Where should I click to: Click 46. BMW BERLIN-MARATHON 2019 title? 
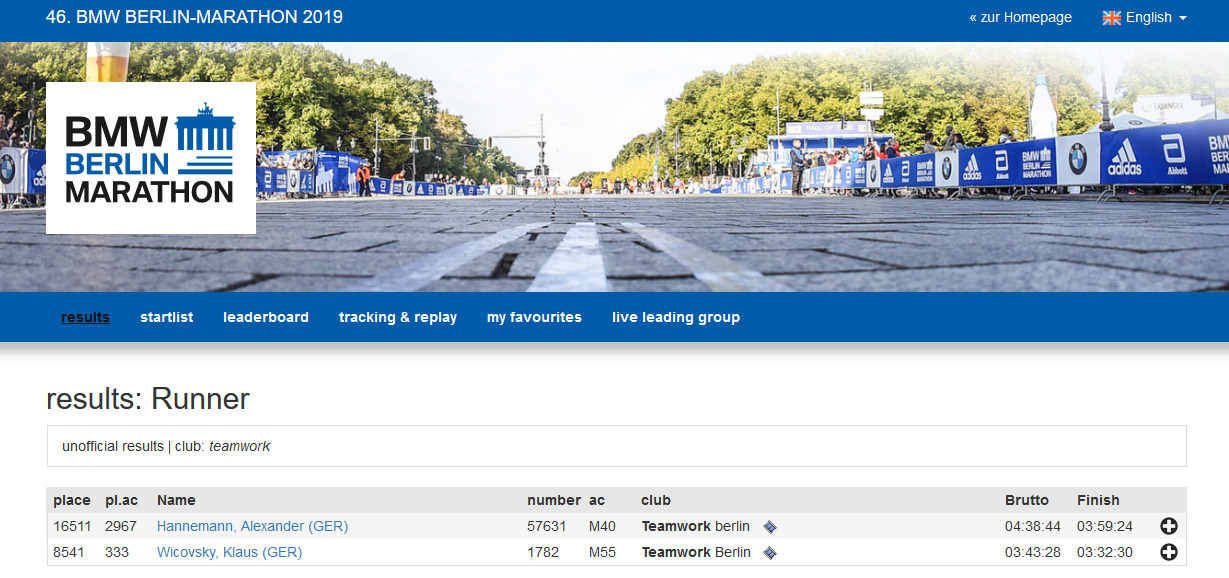tap(194, 17)
